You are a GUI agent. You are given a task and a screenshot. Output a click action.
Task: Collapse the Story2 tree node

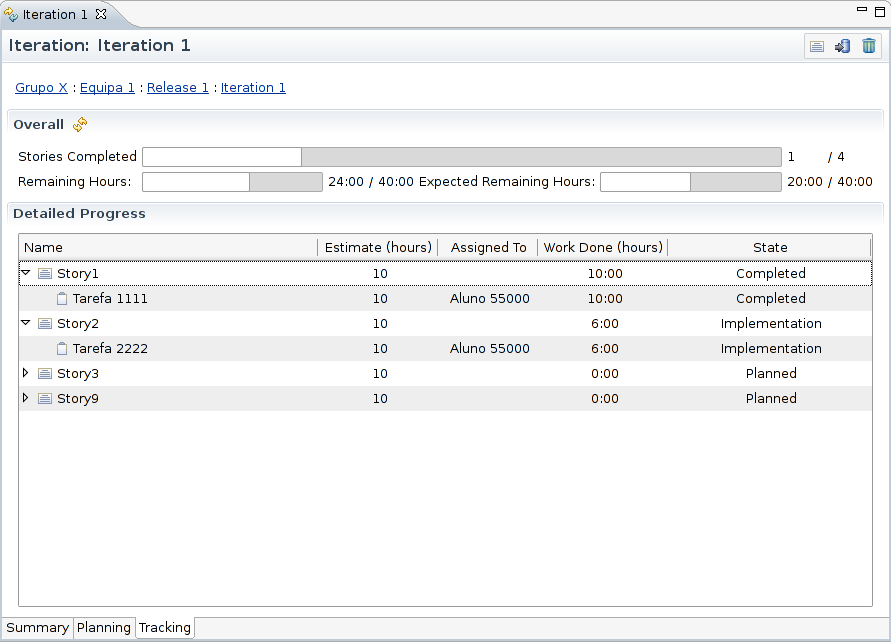[x=26, y=323]
